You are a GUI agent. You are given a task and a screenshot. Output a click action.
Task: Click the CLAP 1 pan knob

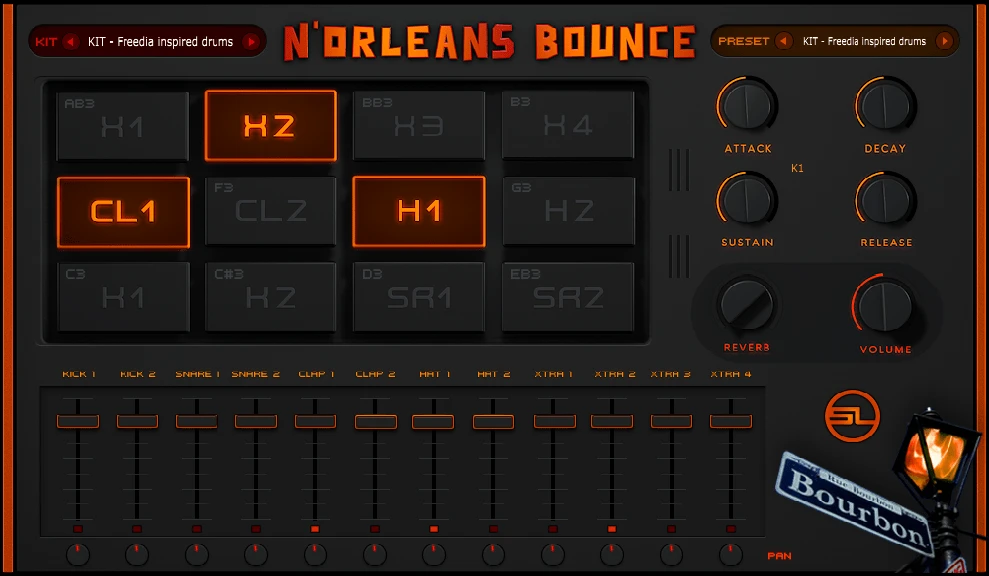(315, 555)
